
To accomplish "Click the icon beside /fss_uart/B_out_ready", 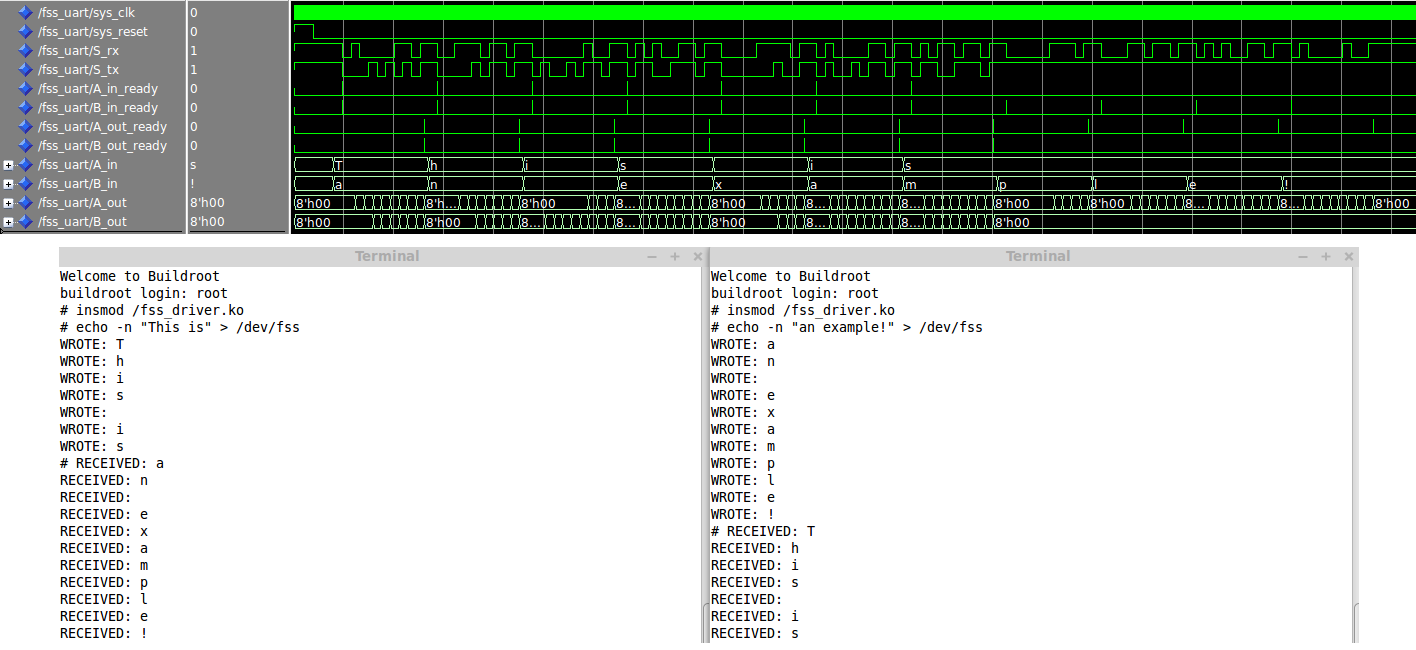I will click(25, 146).
